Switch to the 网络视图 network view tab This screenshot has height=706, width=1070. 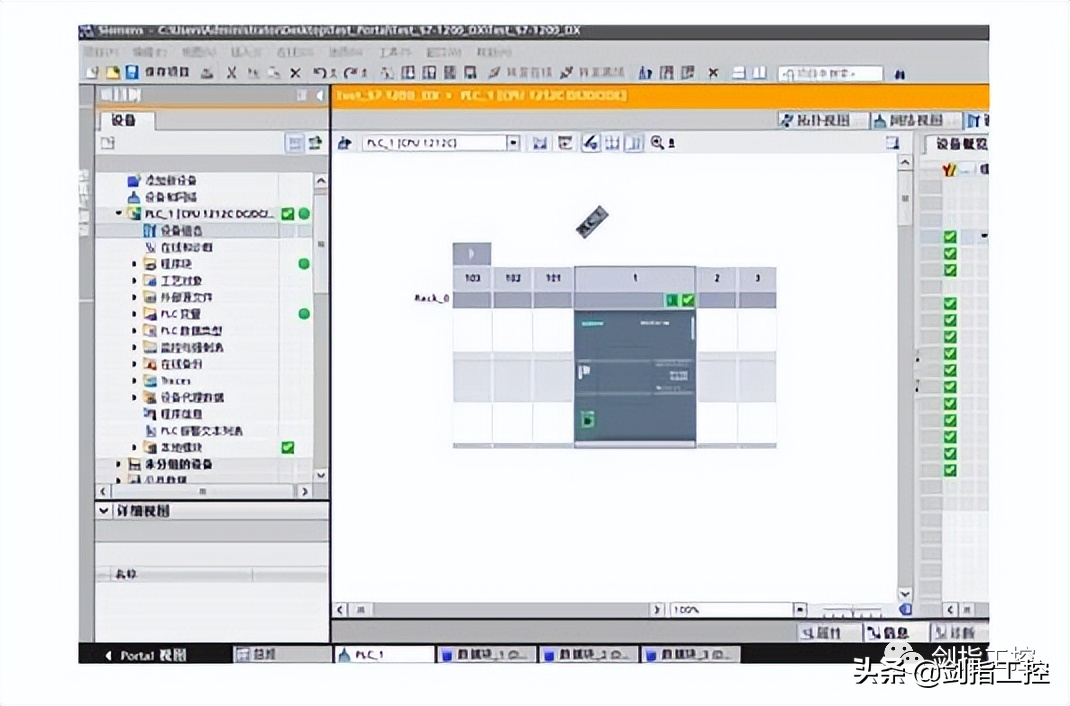tap(910, 121)
